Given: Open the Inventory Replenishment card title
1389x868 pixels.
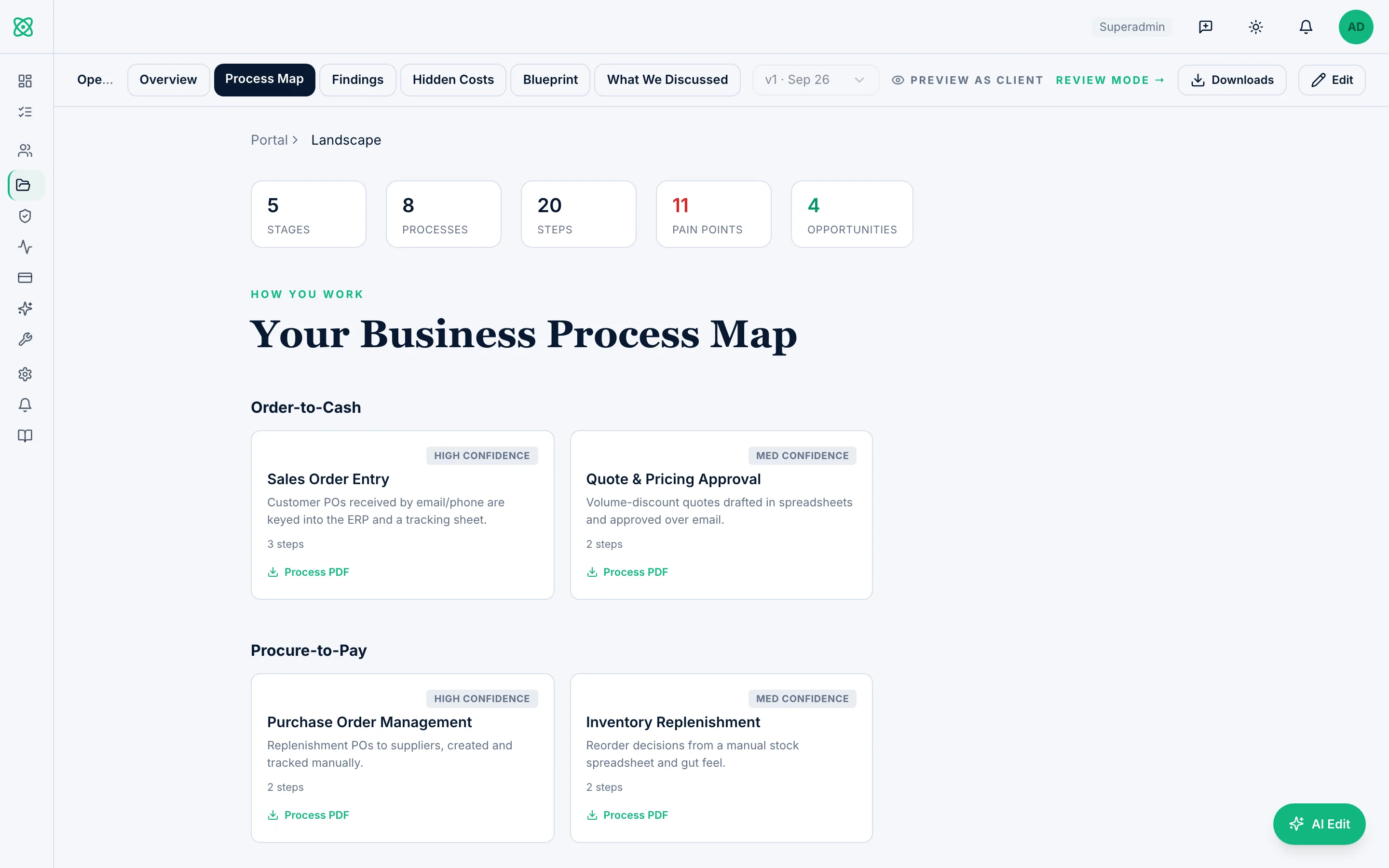Looking at the screenshot, I should [673, 722].
